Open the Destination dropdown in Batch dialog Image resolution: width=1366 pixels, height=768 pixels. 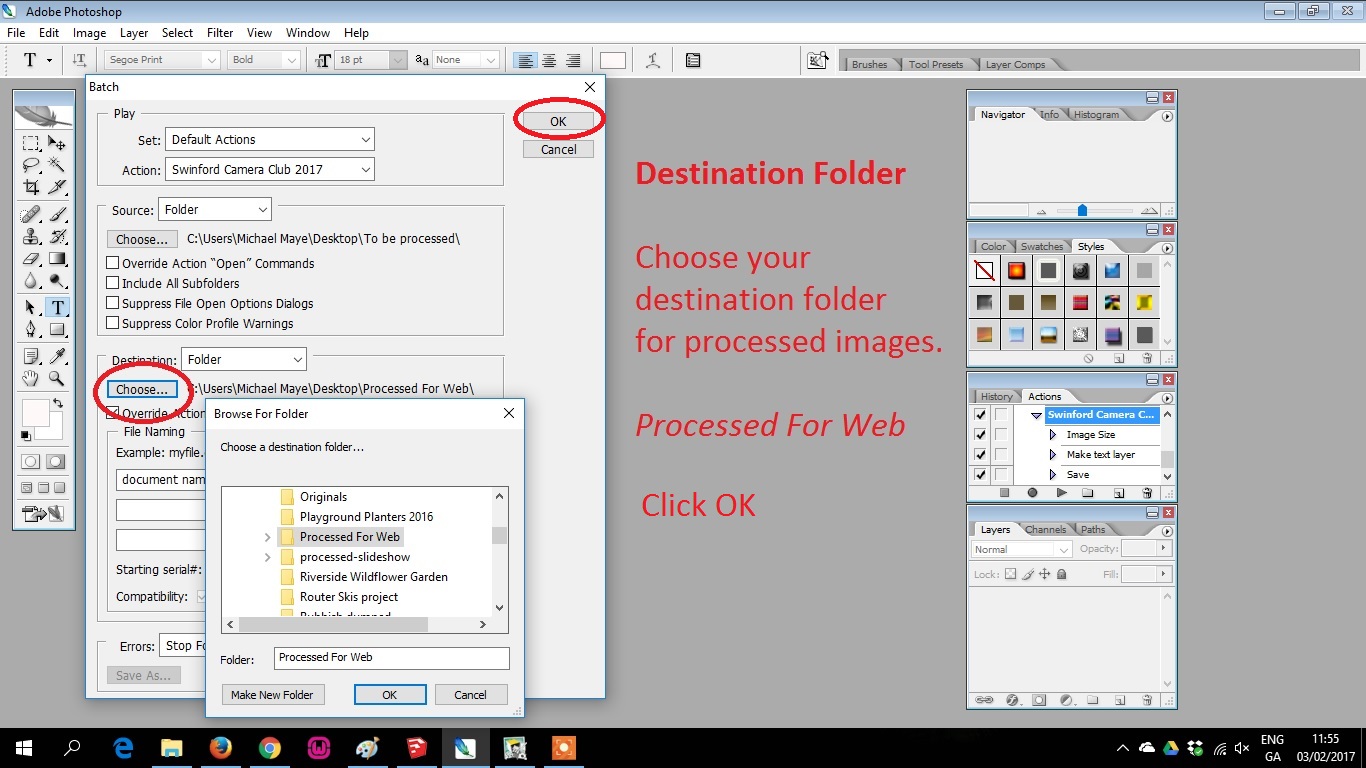click(x=244, y=360)
